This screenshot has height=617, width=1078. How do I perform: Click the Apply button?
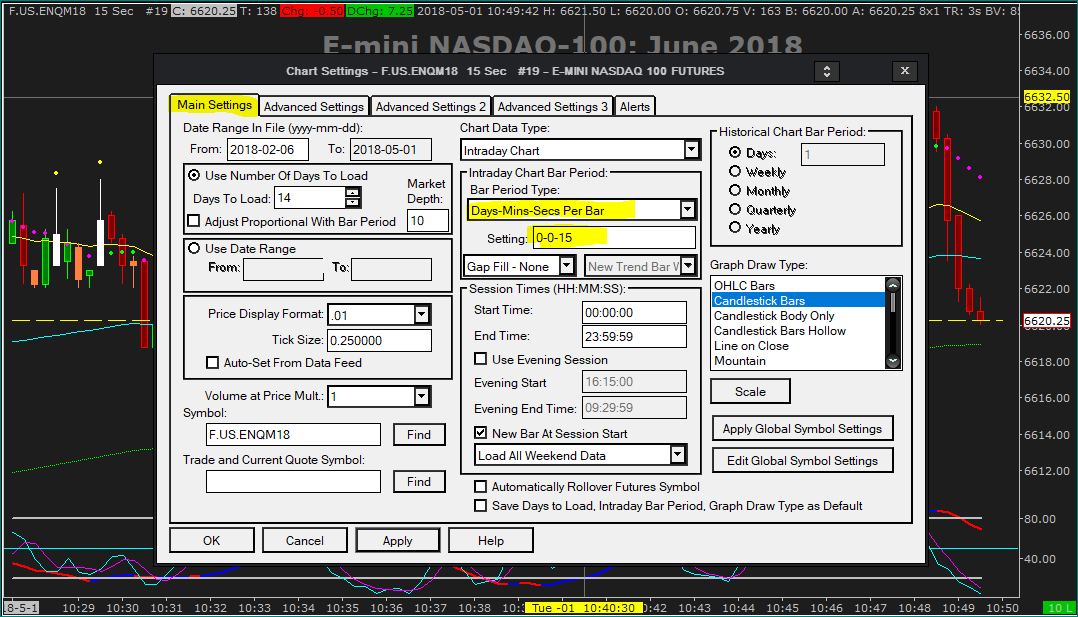[x=397, y=541]
